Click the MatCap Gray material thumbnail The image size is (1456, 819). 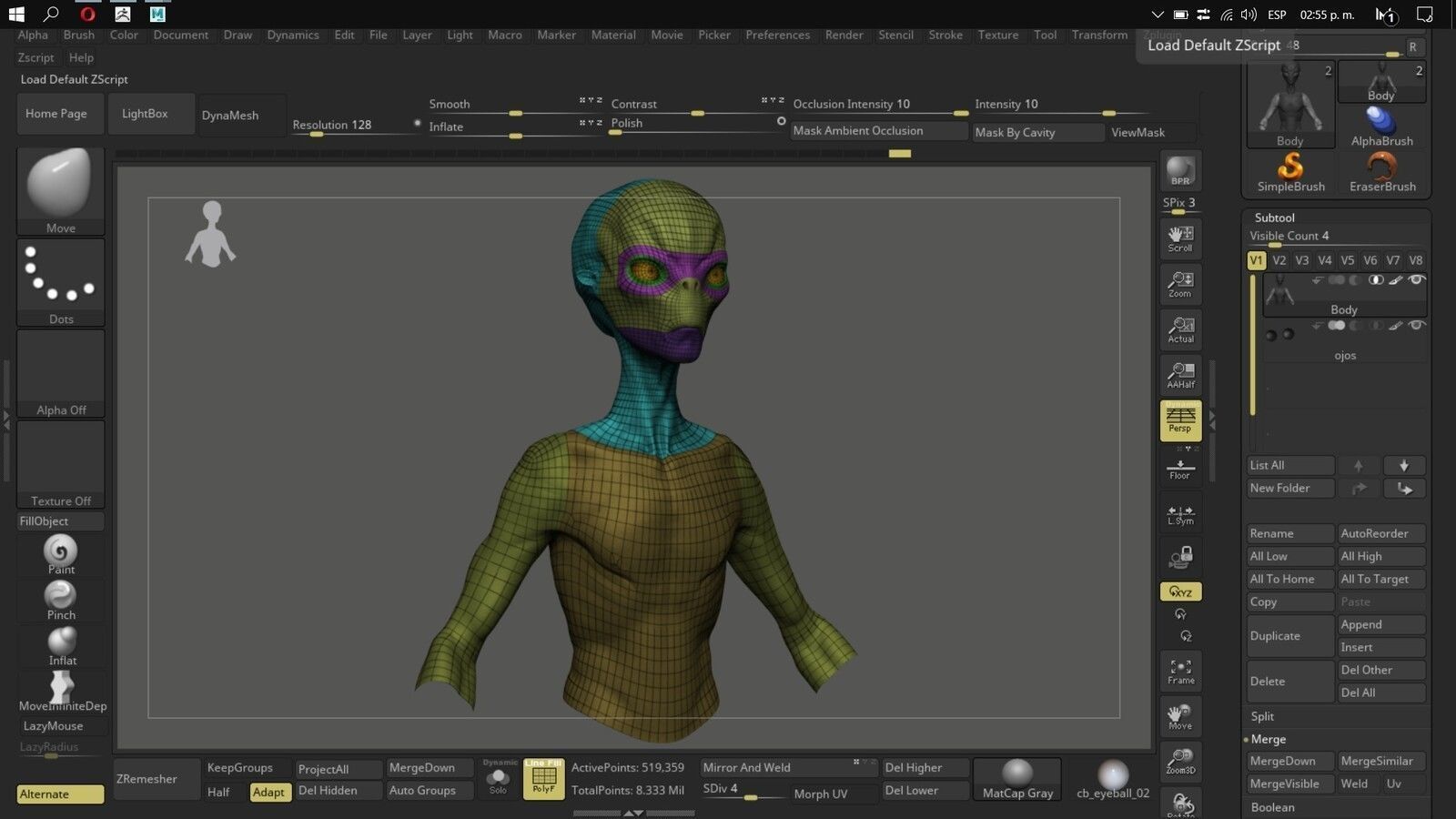(1016, 775)
